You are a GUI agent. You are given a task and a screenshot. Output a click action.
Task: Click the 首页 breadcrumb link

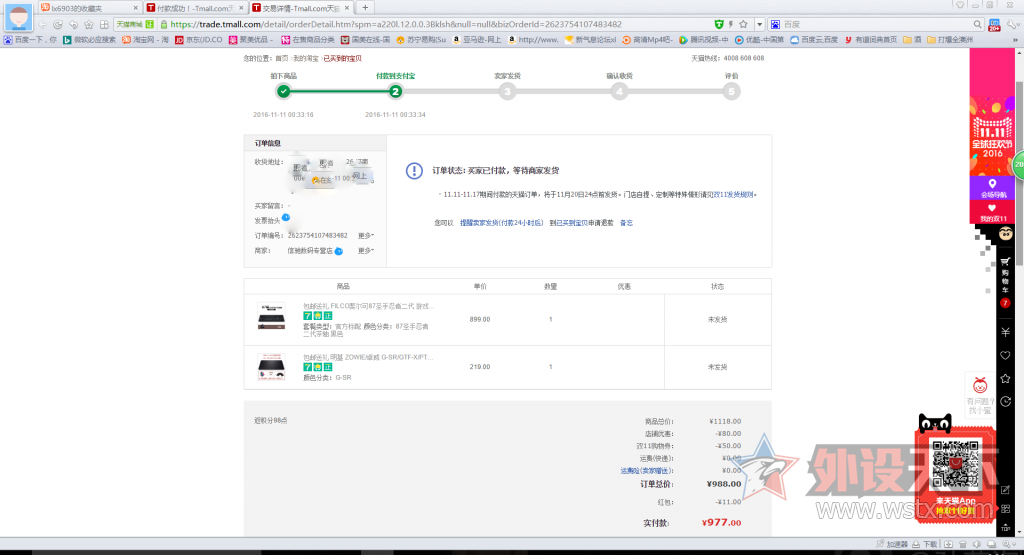281,58
